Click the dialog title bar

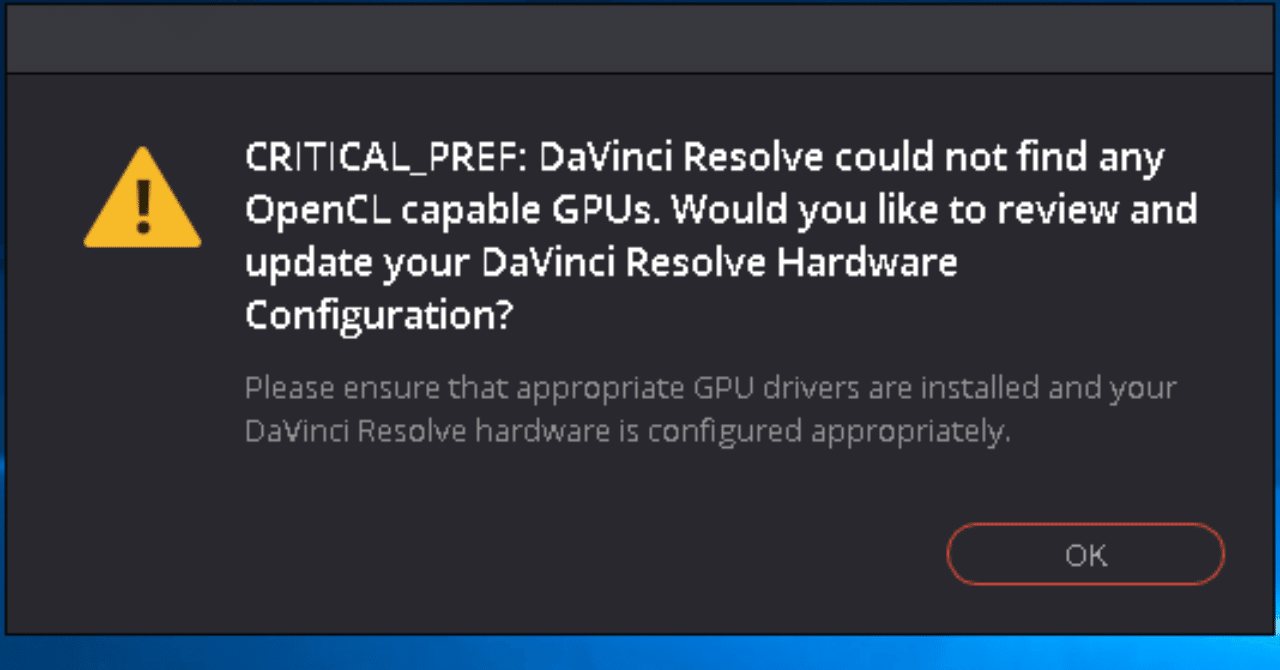tap(640, 40)
